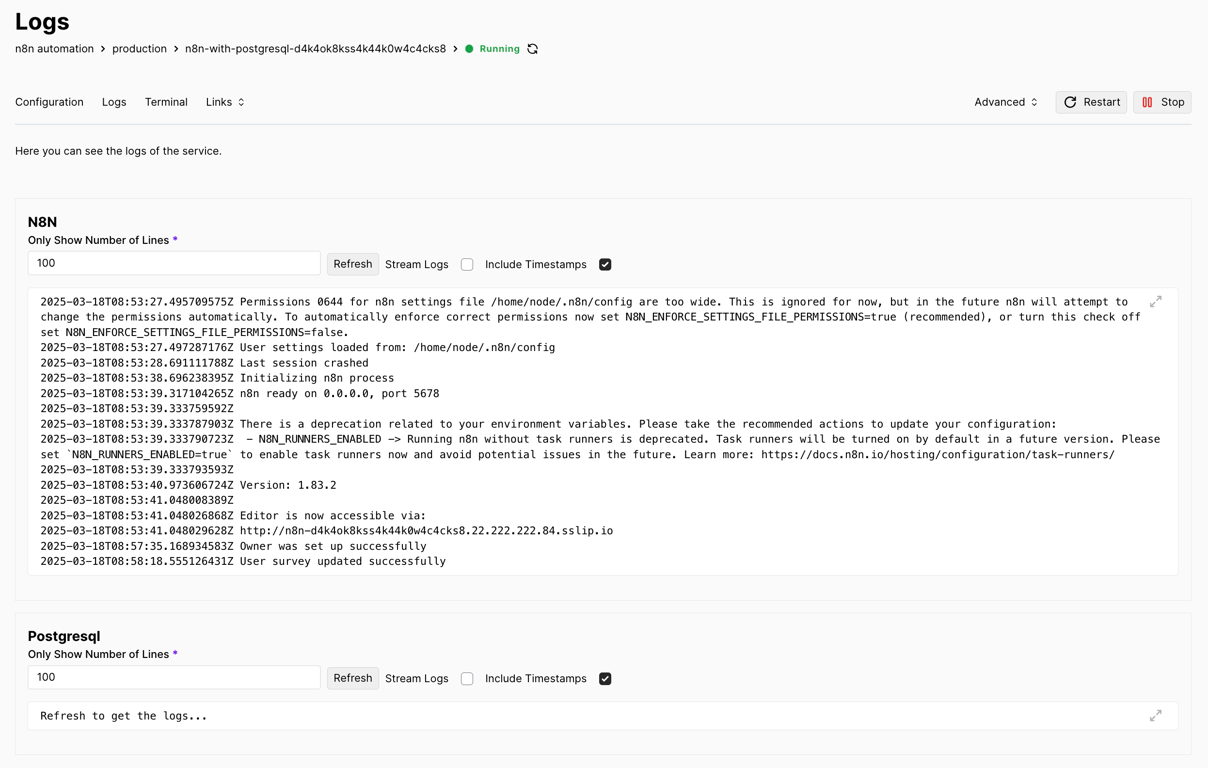Click the refresh icon next to Running status
This screenshot has height=768, width=1208.
pyautogui.click(x=534, y=48)
